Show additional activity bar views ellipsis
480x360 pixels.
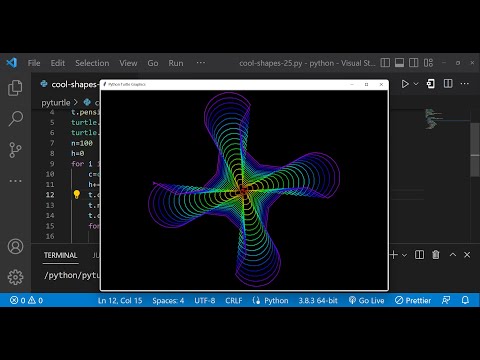[15, 181]
